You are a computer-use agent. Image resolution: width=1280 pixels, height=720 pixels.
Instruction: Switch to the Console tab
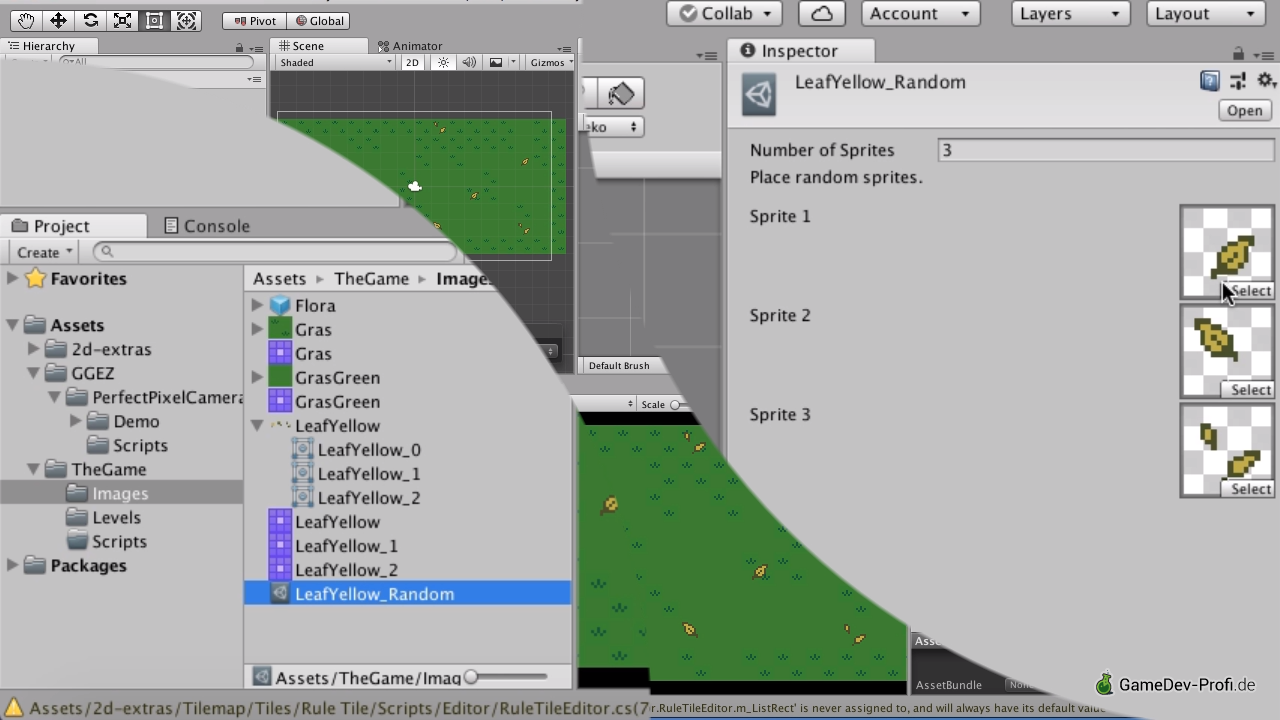coord(207,226)
